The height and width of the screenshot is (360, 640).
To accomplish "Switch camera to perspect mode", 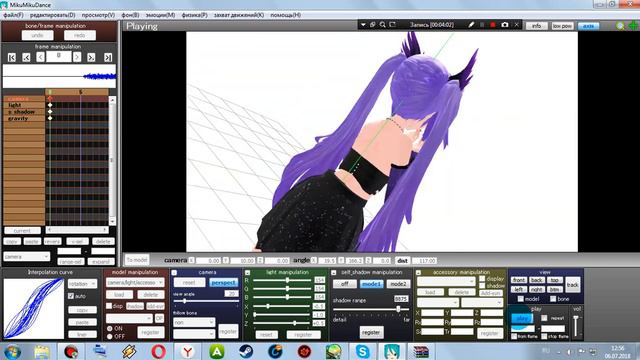I will tap(224, 282).
